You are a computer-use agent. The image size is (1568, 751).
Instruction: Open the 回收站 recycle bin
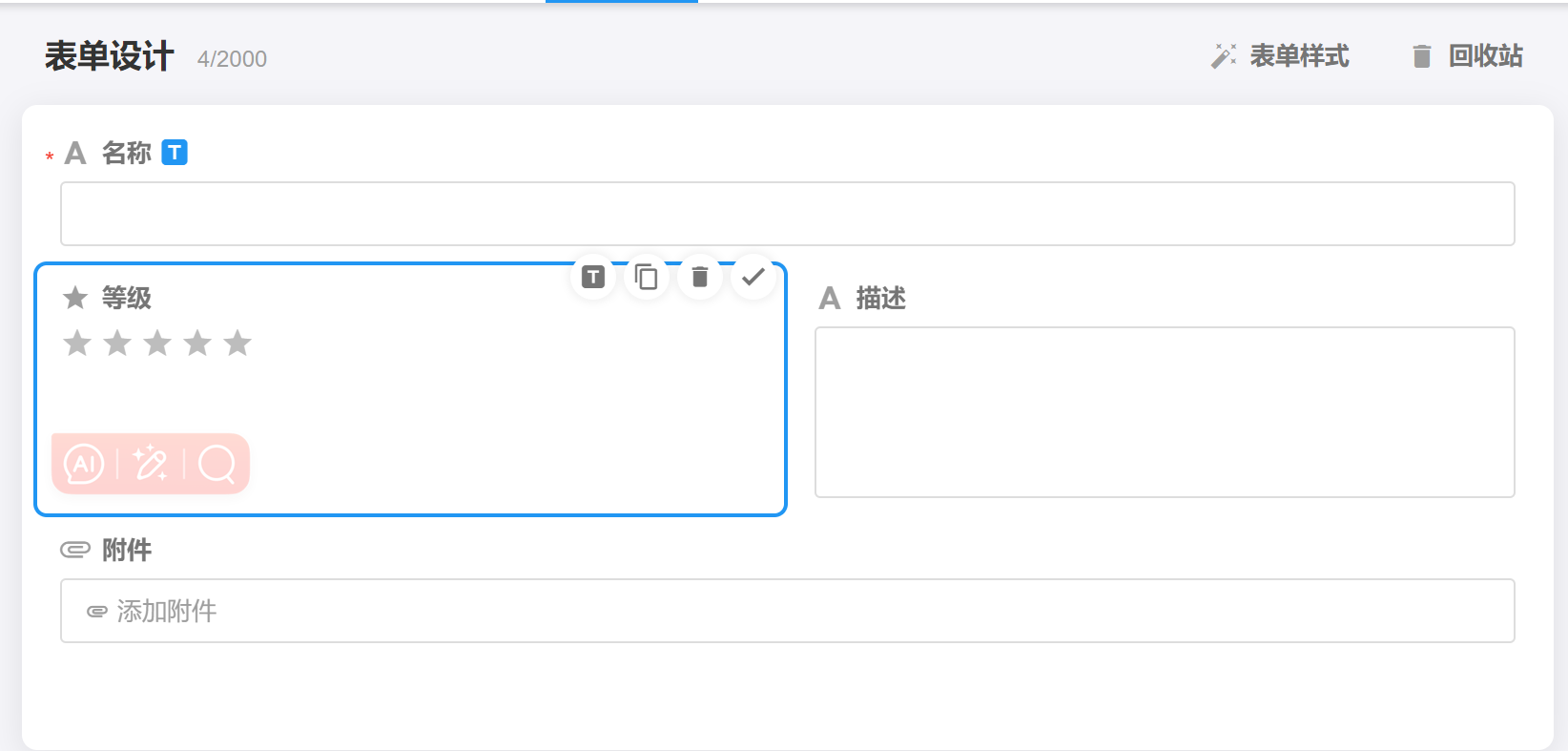point(1467,56)
